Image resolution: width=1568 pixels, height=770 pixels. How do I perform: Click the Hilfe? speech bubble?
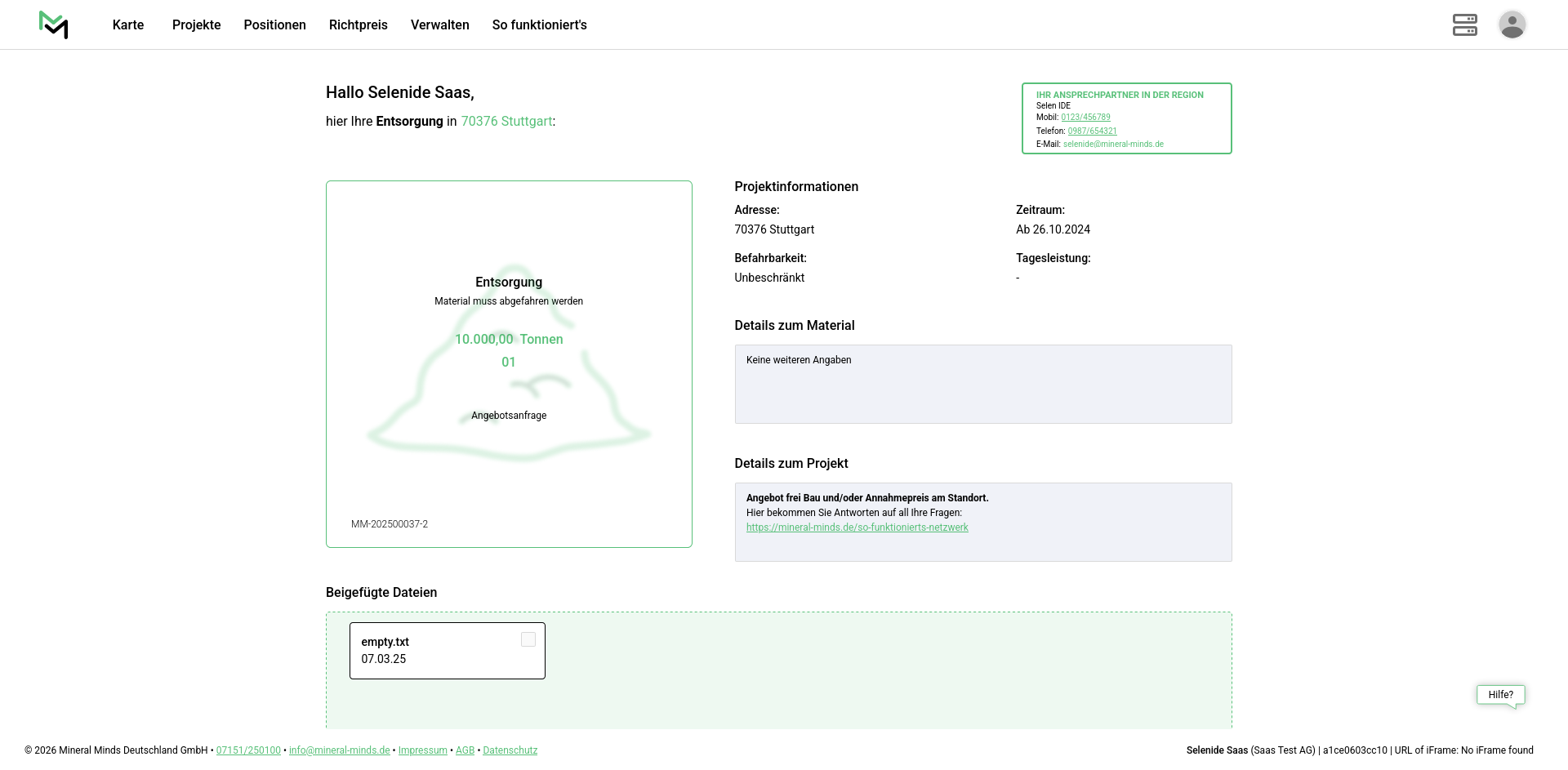coord(1500,695)
